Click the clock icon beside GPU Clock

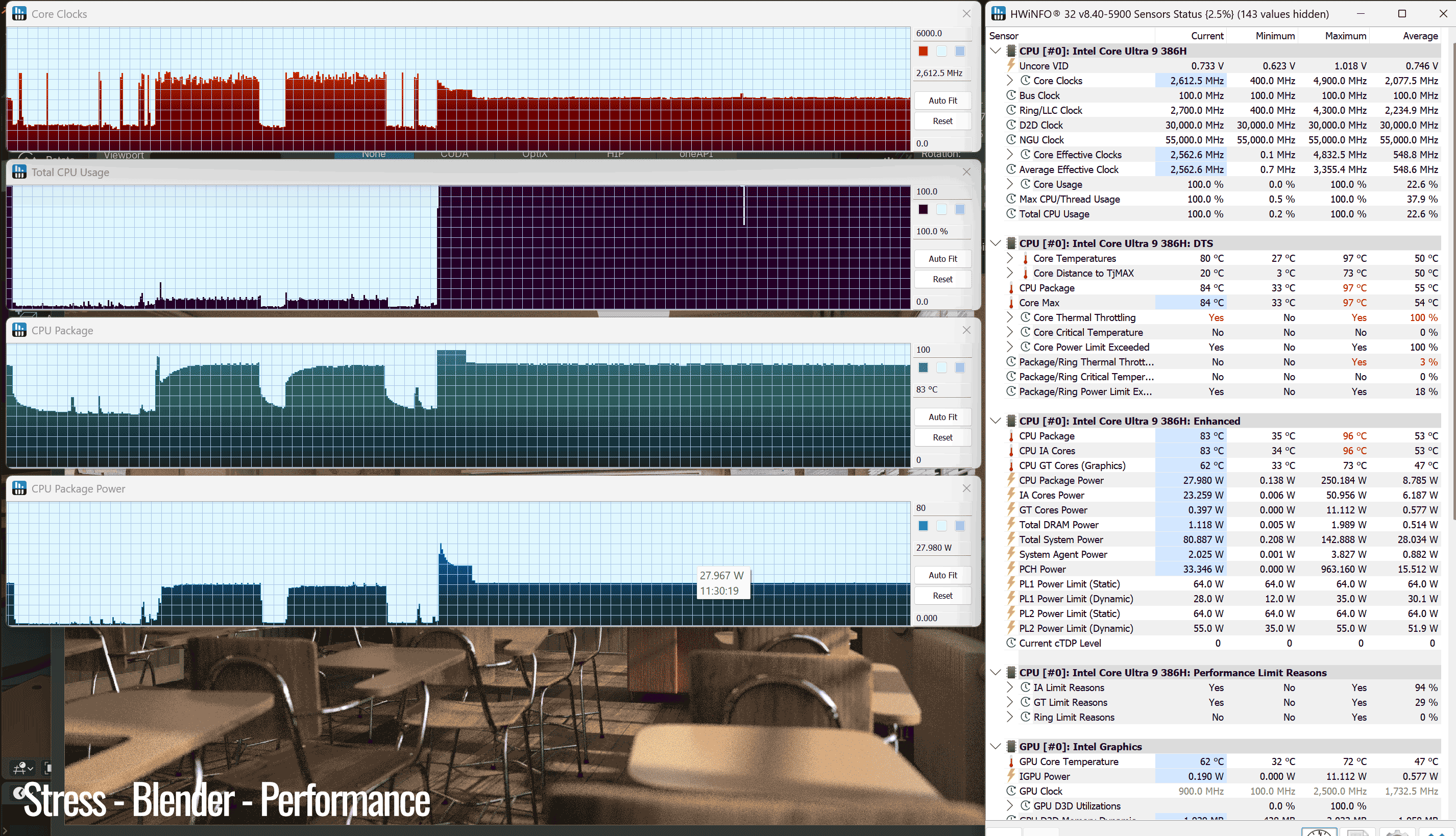(1011, 791)
